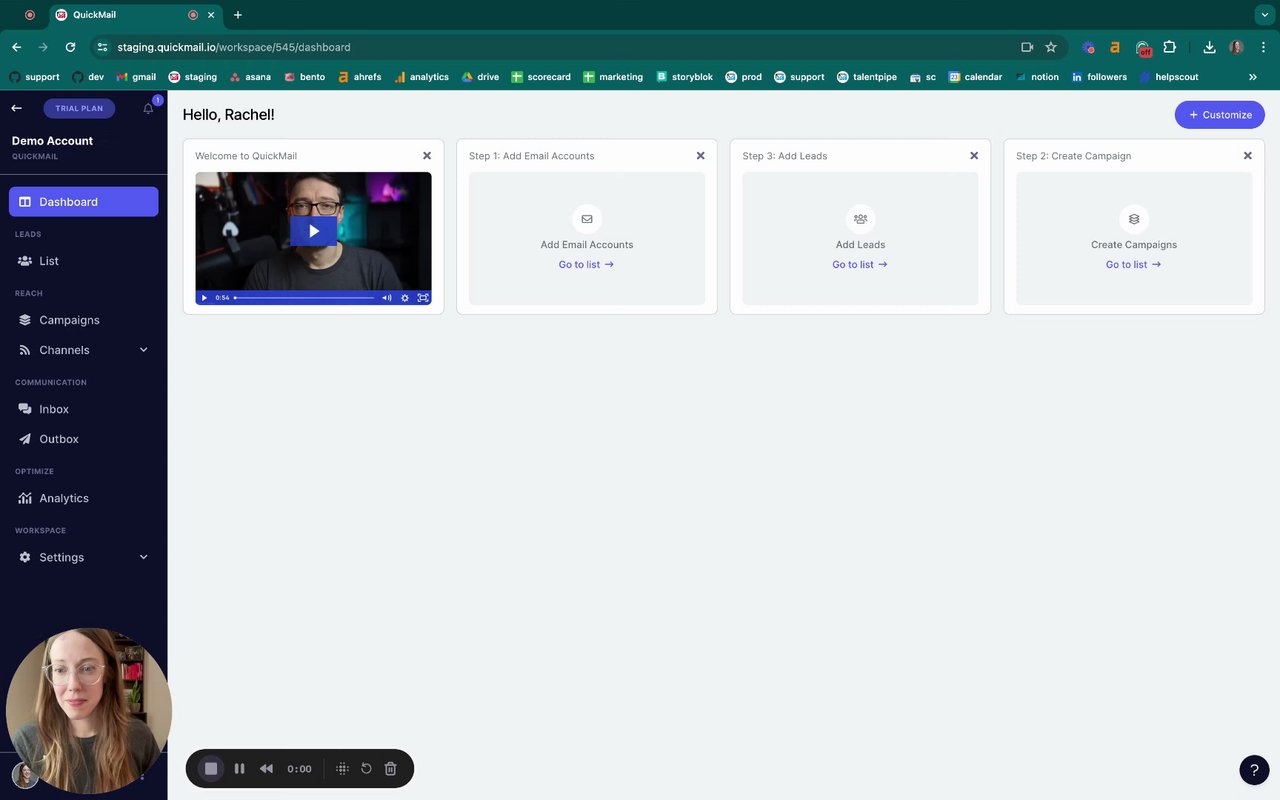Open the video settings gear
The image size is (1280, 800).
point(405,297)
